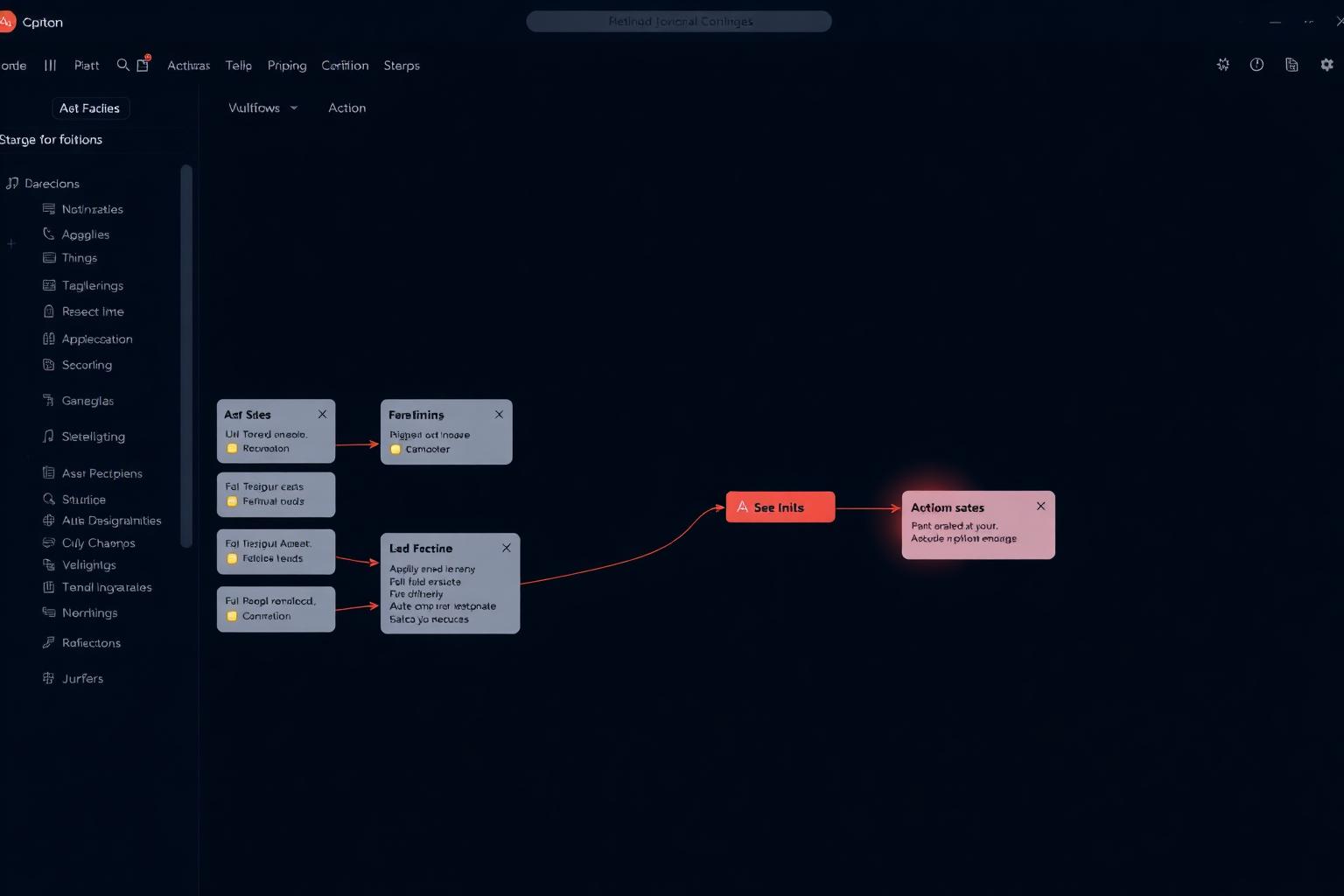Click the document icon beside the gear
This screenshot has height=896, width=1344.
pos(1291,65)
